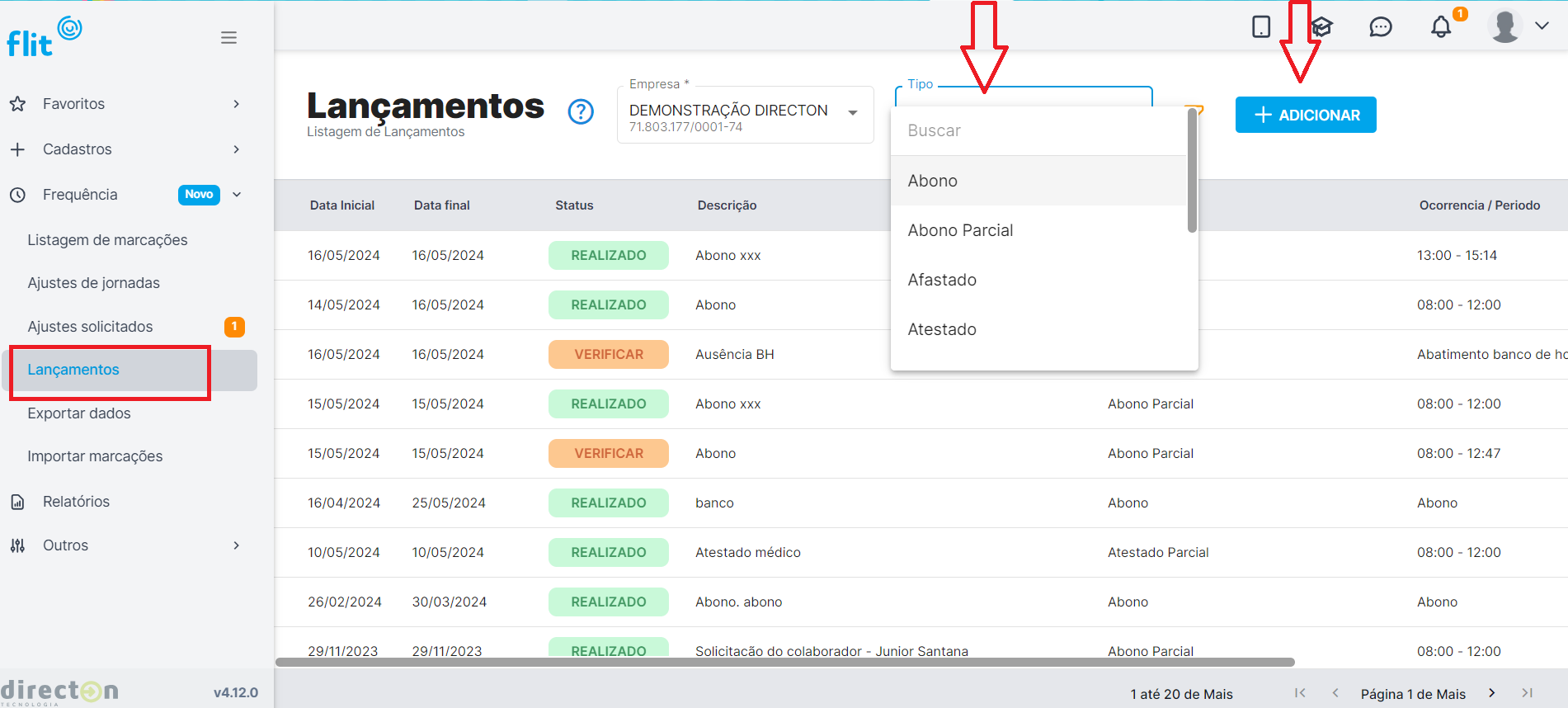Go to last page icon

1528,693
